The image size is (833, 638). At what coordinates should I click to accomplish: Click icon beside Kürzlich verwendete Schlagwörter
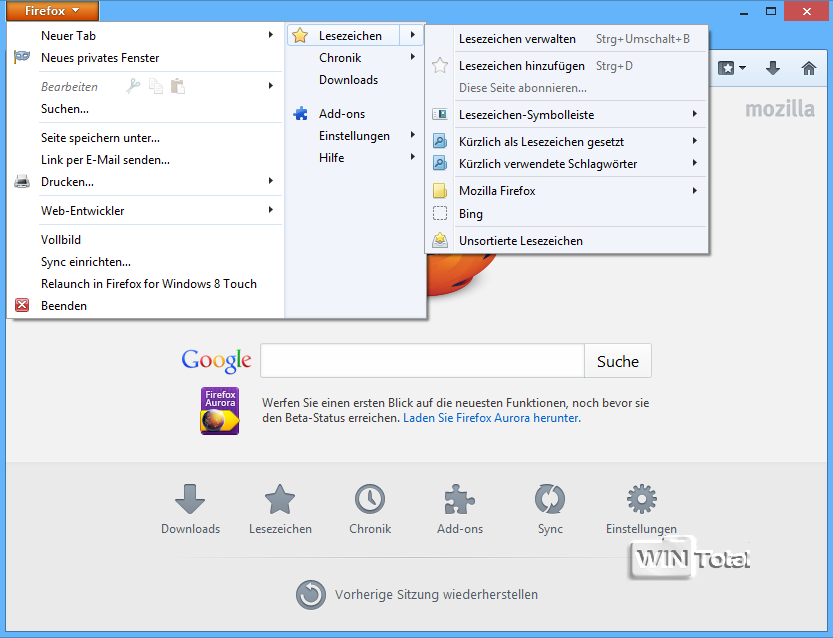(x=440, y=163)
